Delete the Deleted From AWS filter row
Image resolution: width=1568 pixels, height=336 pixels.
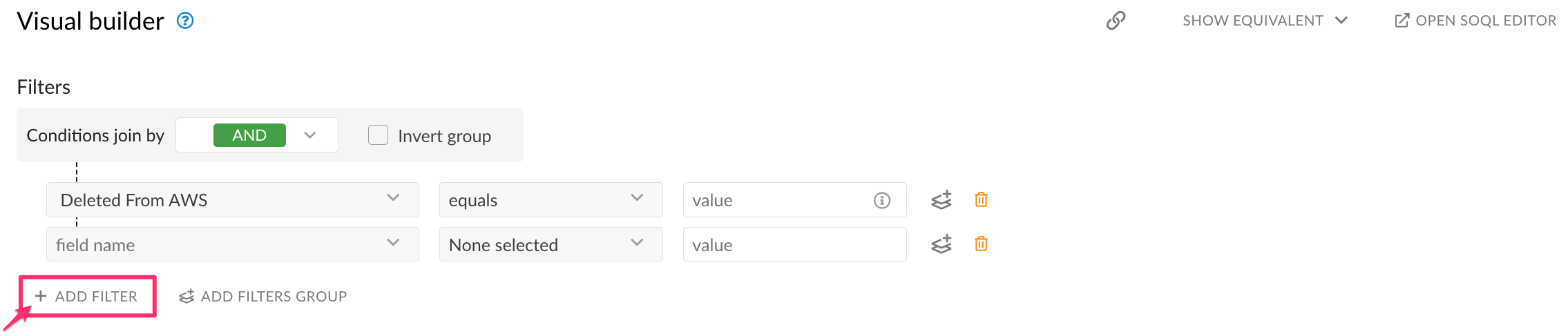981,200
